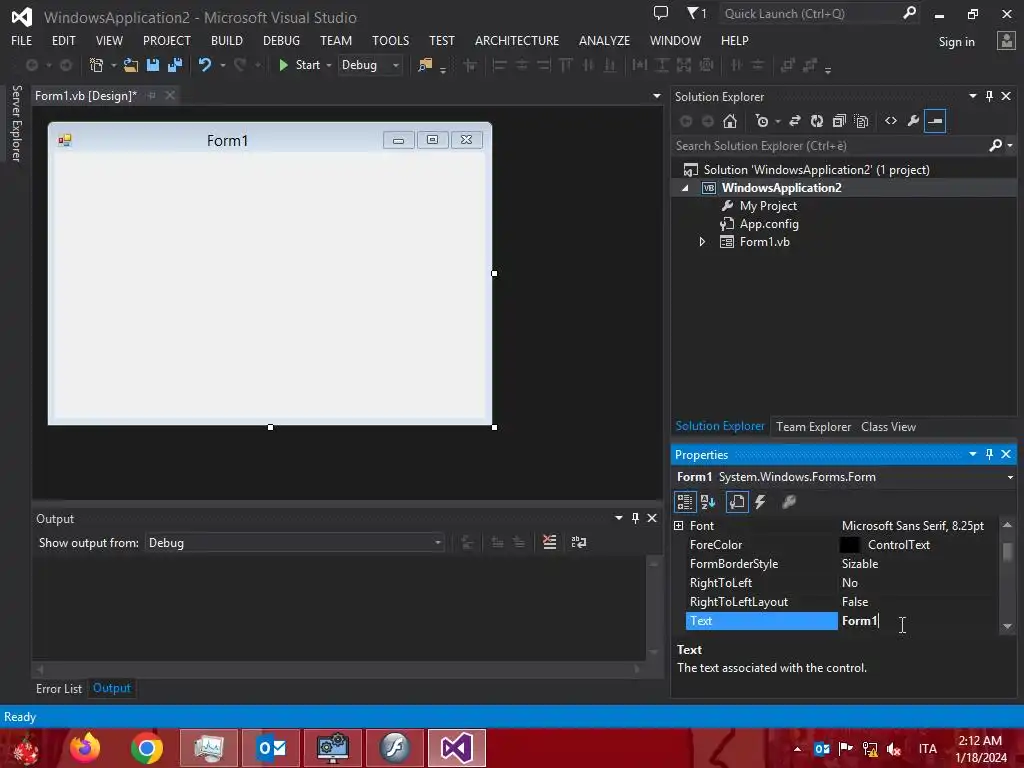Click the search magnifier in Solution Explorer
1024x768 pixels.
tap(995, 146)
